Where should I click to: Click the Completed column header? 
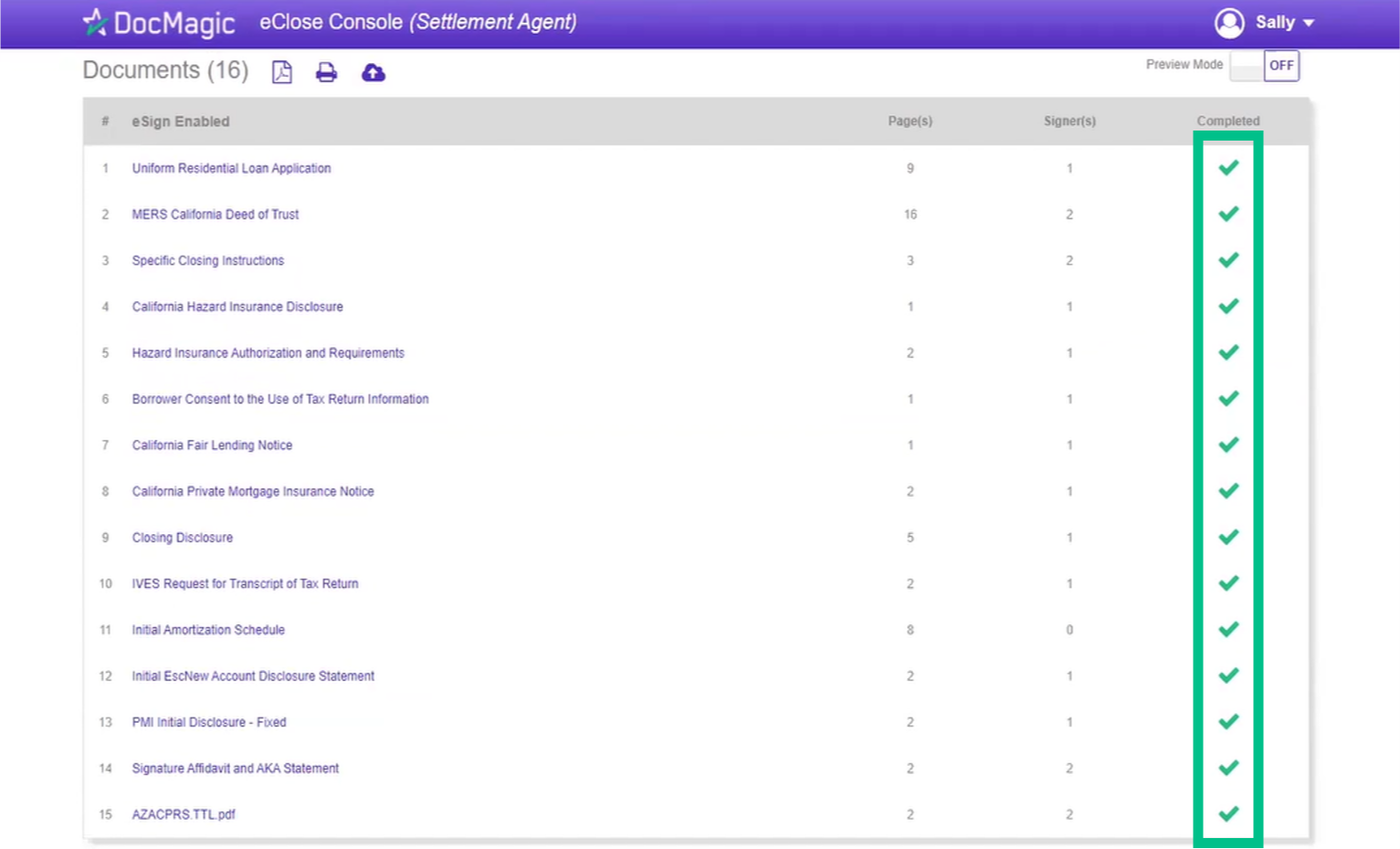[x=1227, y=121]
